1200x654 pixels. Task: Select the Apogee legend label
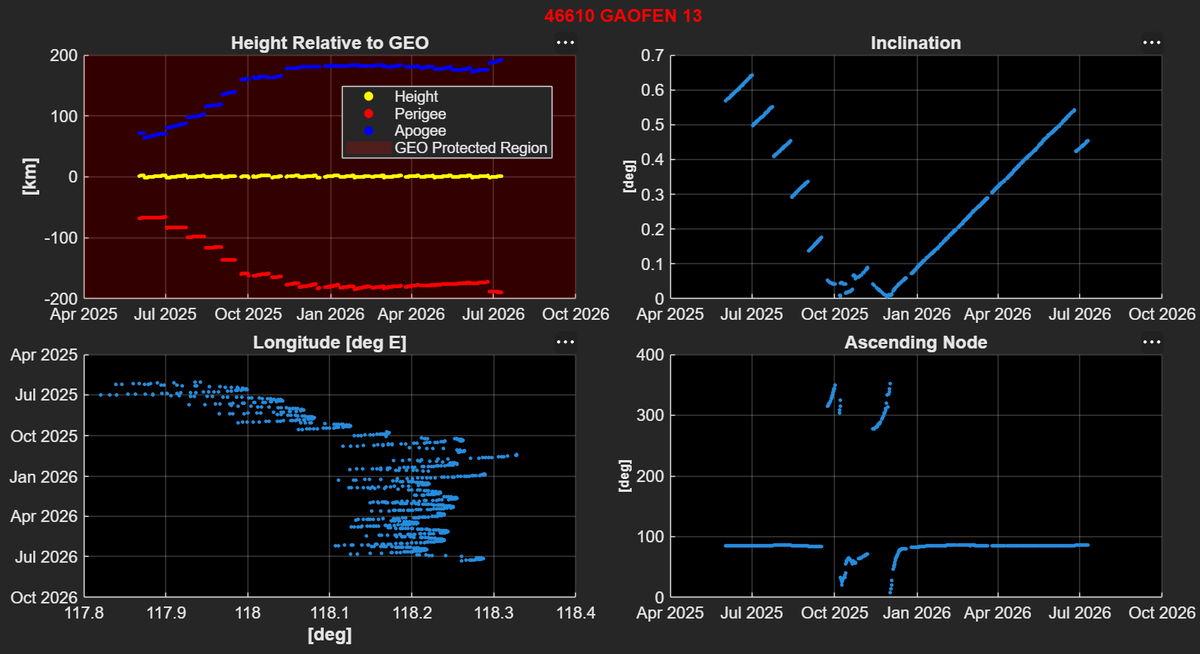420,131
